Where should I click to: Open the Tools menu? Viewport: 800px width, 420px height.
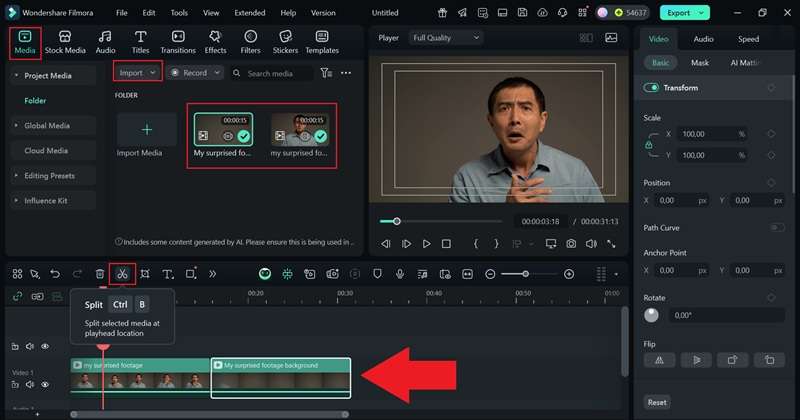[179, 13]
